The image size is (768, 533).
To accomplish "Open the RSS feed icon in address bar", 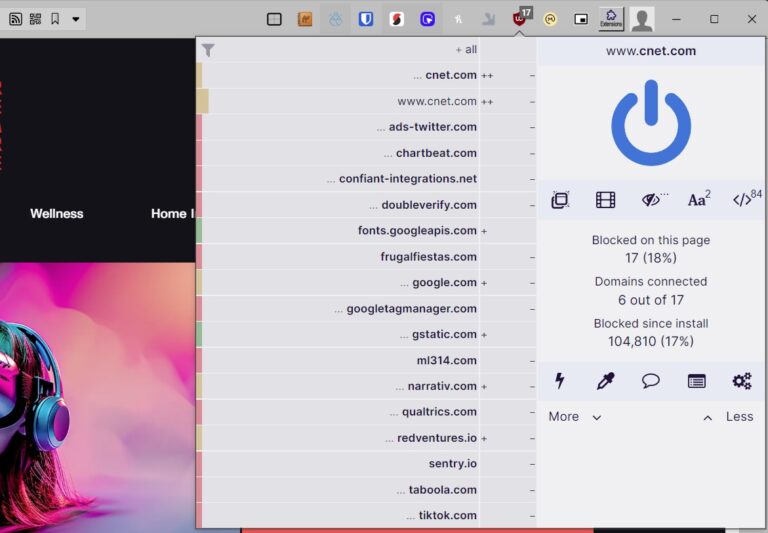I will pos(16,19).
